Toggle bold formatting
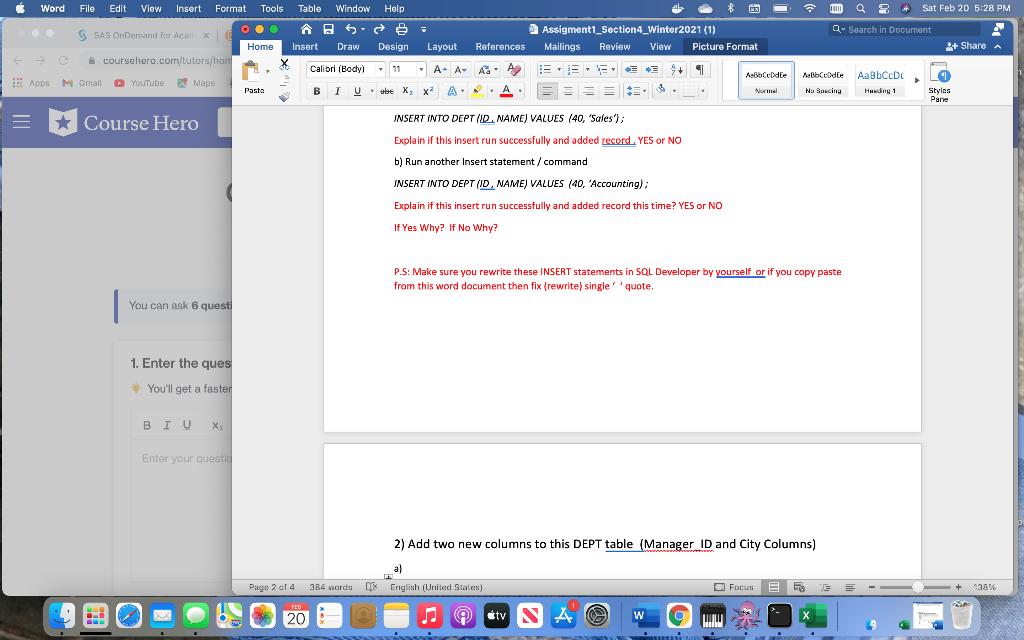This screenshot has height=640, width=1024. 317,91
